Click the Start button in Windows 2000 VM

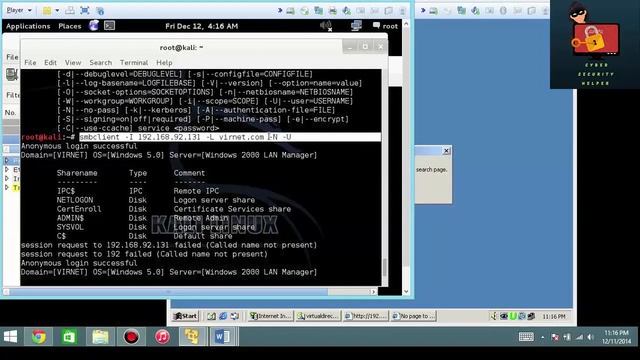click(186, 316)
